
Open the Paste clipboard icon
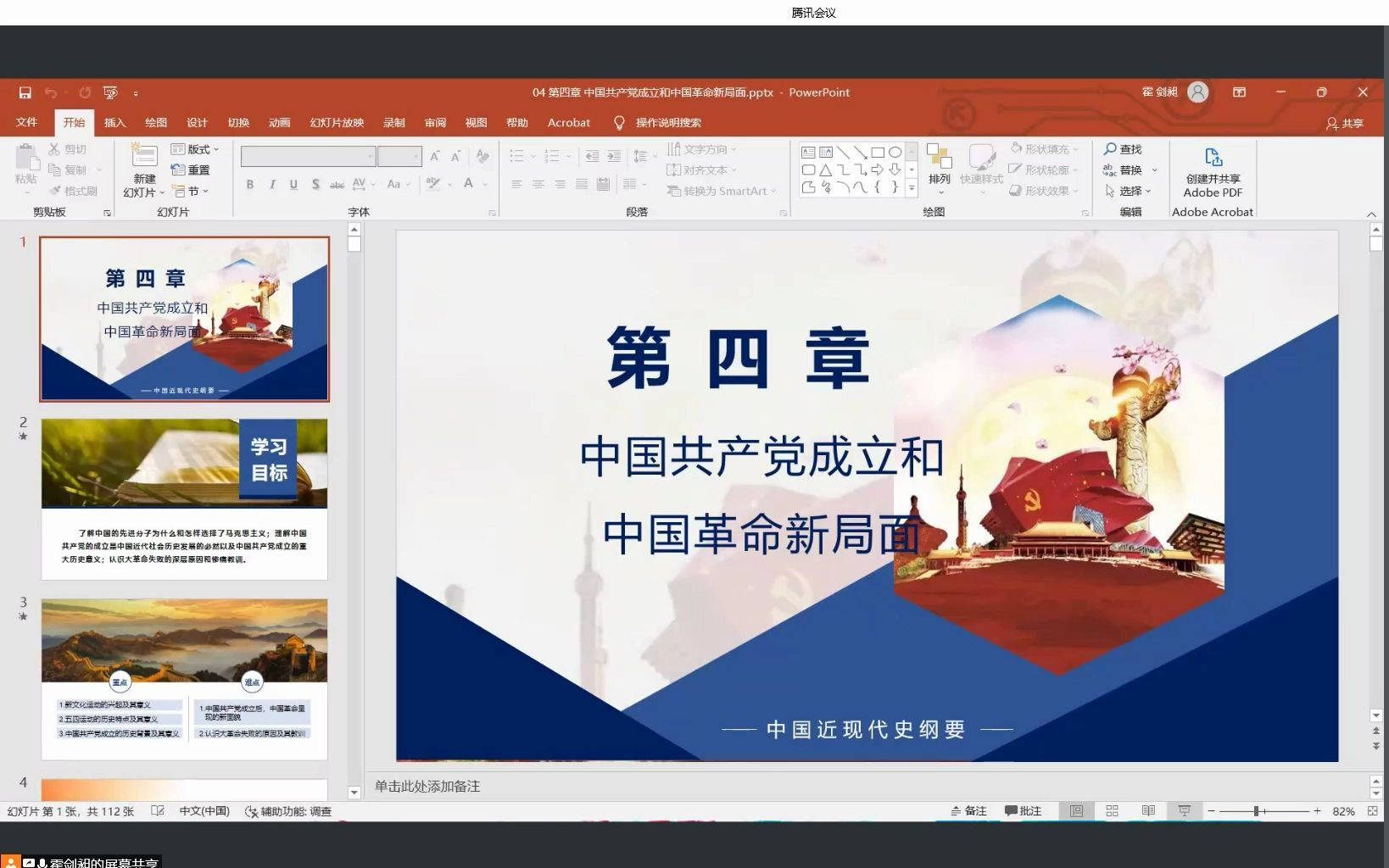tap(26, 158)
